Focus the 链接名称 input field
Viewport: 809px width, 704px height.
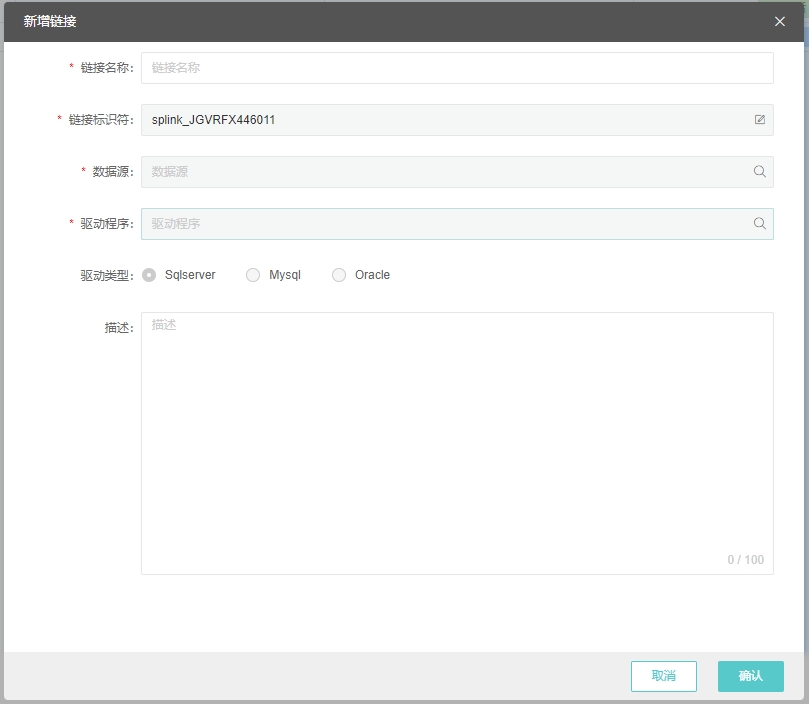click(x=457, y=68)
